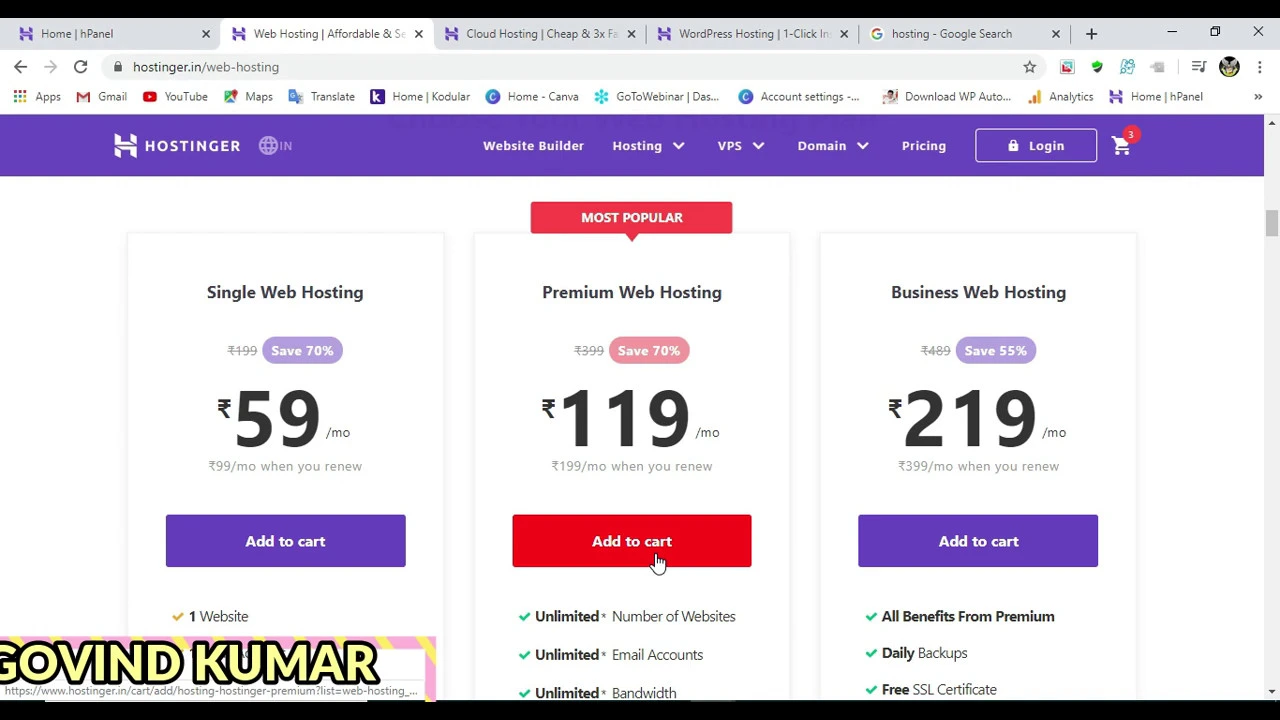
Task: Click the page vertical scrollbar thumb
Action: point(1271,223)
